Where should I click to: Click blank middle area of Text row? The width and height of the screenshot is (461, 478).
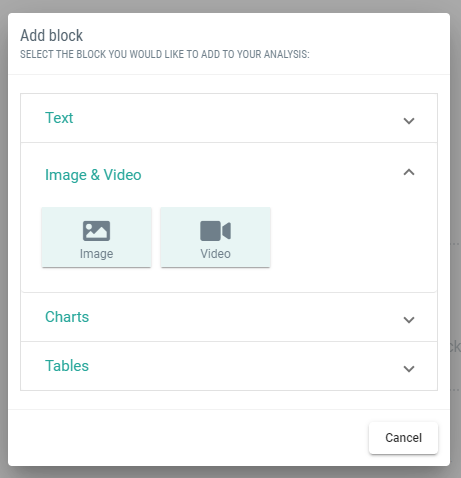click(233, 118)
